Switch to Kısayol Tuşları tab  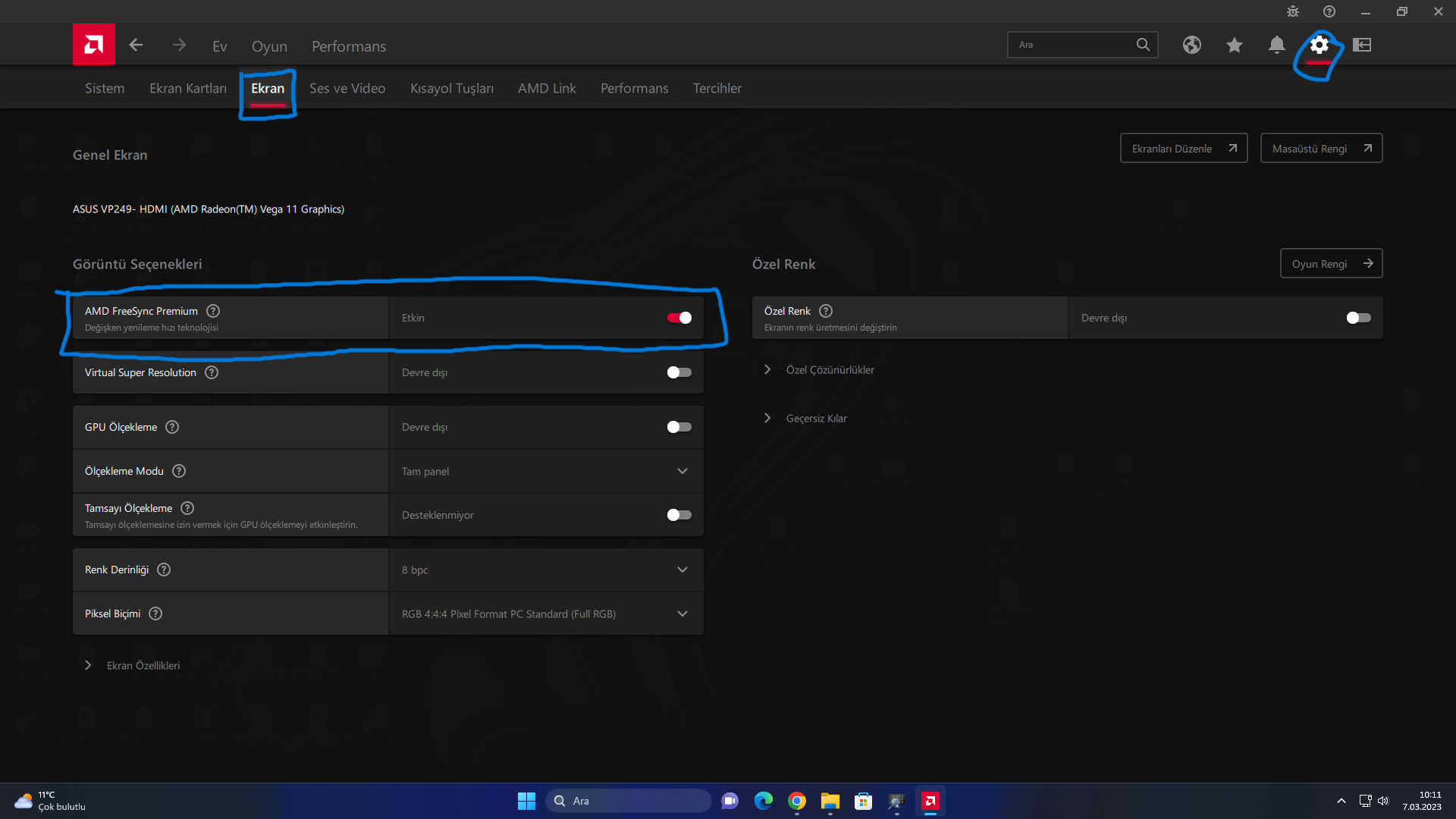[x=452, y=88]
